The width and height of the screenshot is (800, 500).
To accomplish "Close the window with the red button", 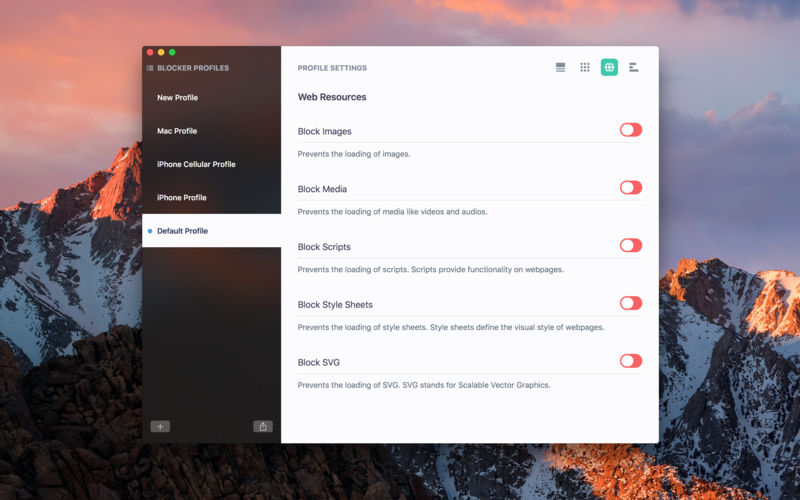I will (150, 52).
